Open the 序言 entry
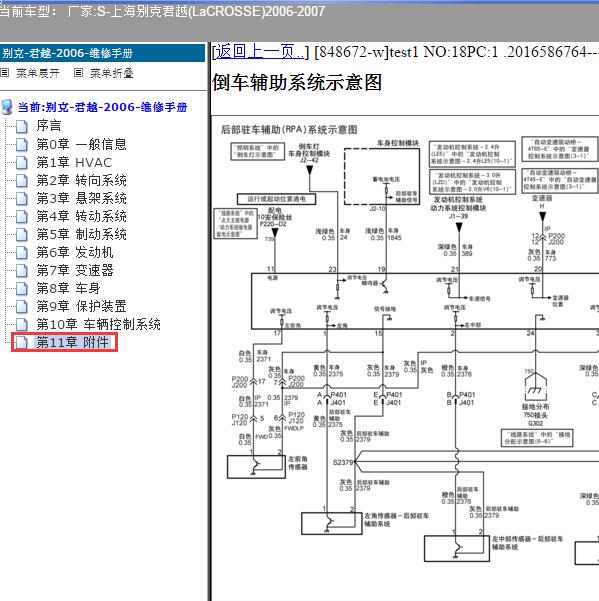Viewport: 599px width, 601px height. (x=49, y=125)
